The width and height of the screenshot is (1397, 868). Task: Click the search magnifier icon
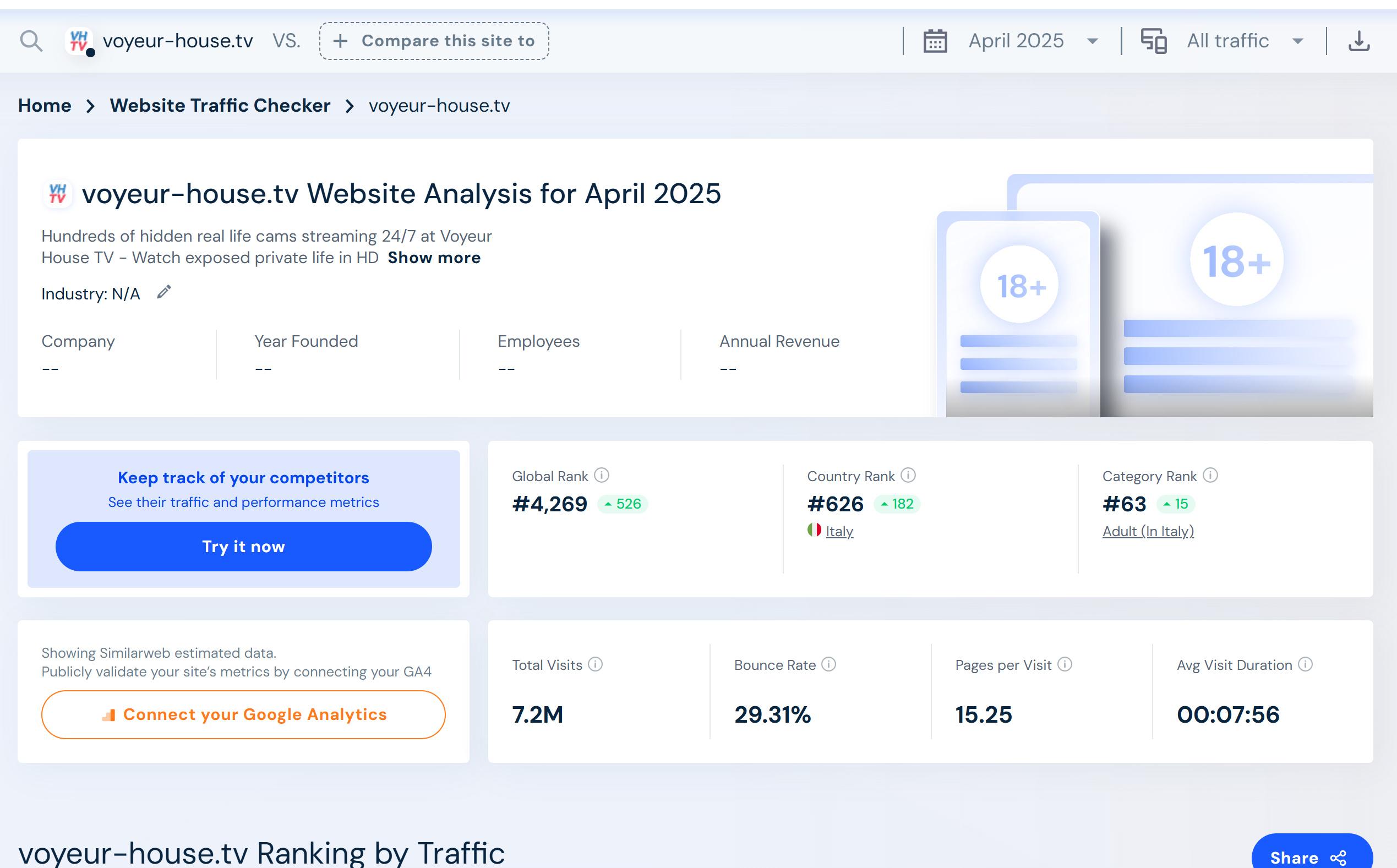click(x=31, y=41)
